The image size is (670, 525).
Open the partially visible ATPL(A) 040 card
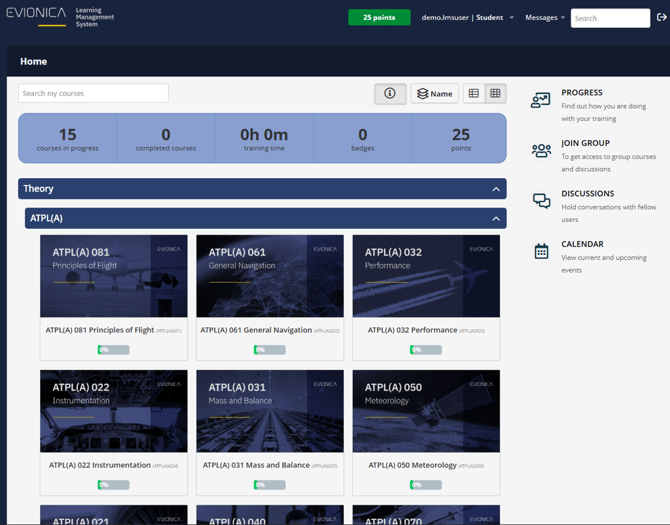(x=270, y=515)
